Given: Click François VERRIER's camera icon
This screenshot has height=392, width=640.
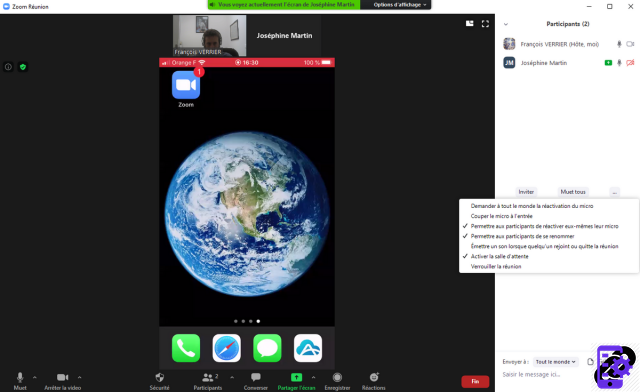Looking at the screenshot, I should 630,44.
